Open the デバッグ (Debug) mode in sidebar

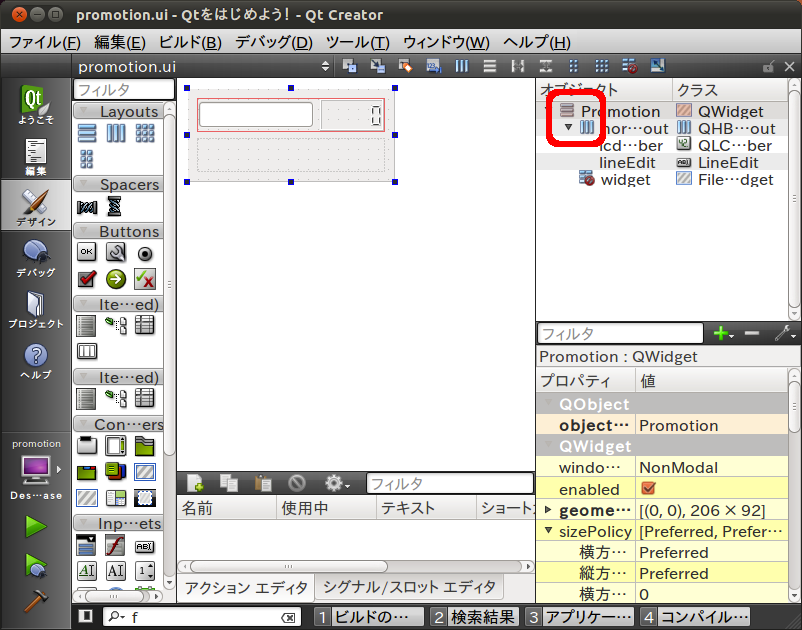pos(35,258)
